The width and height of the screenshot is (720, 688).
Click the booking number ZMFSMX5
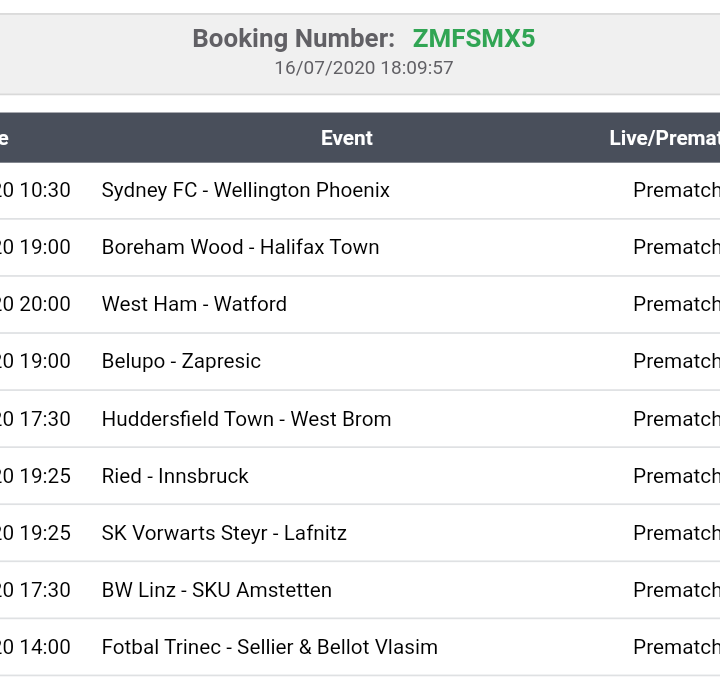[473, 39]
